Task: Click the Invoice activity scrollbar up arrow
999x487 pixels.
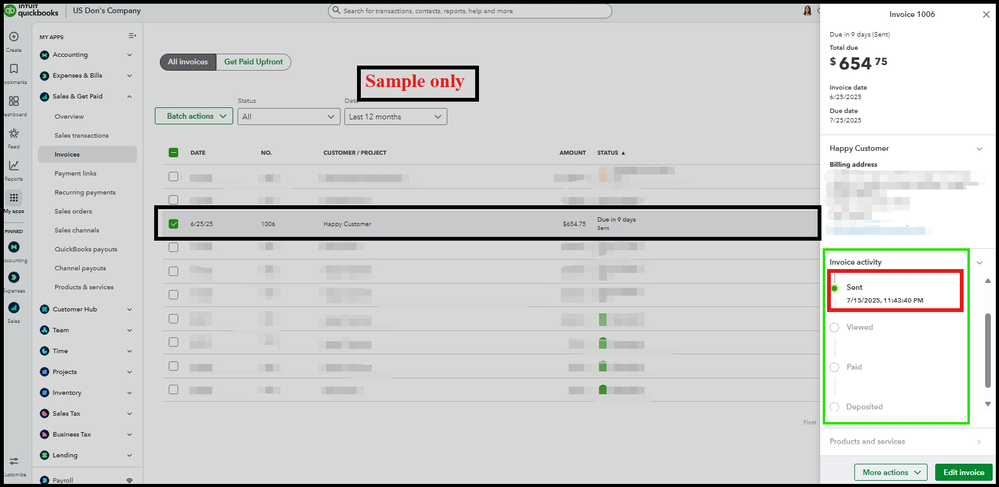Action: (x=988, y=281)
